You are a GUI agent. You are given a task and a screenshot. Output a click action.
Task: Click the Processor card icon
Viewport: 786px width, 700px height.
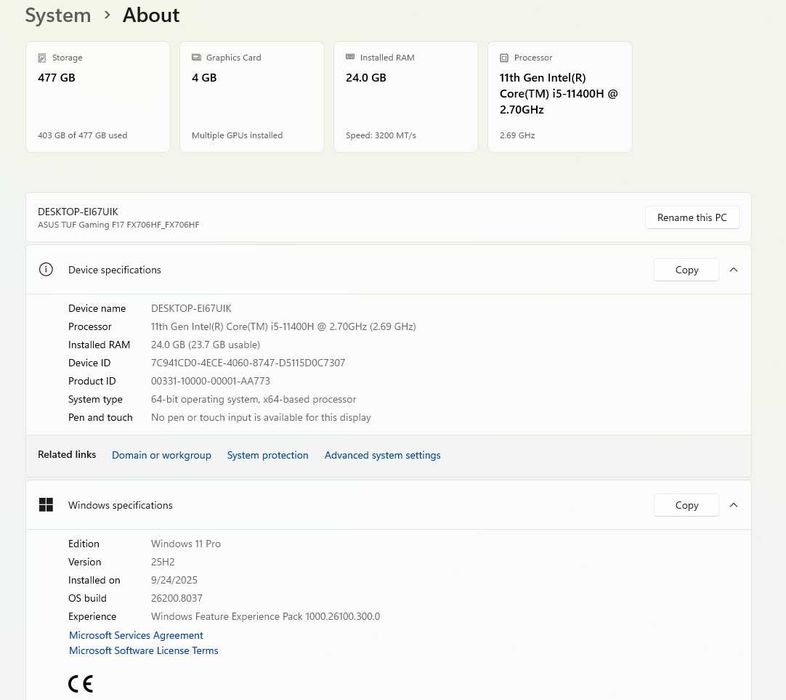504,58
